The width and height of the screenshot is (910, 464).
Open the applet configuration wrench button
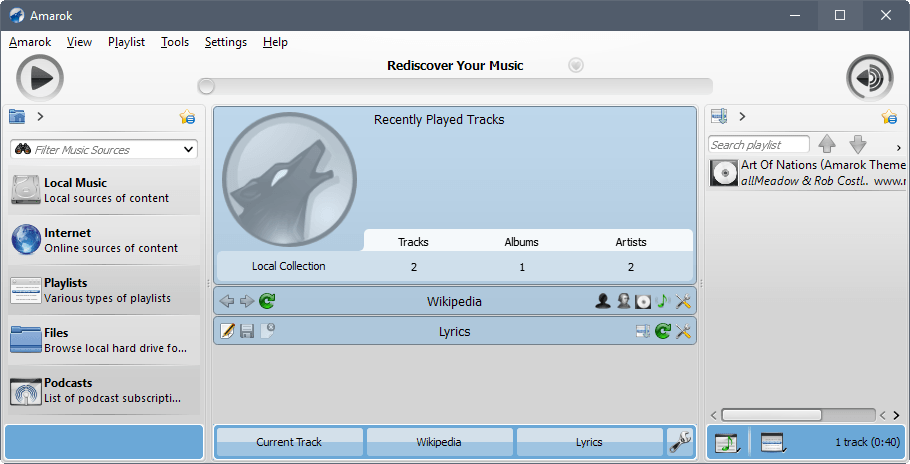pos(680,442)
